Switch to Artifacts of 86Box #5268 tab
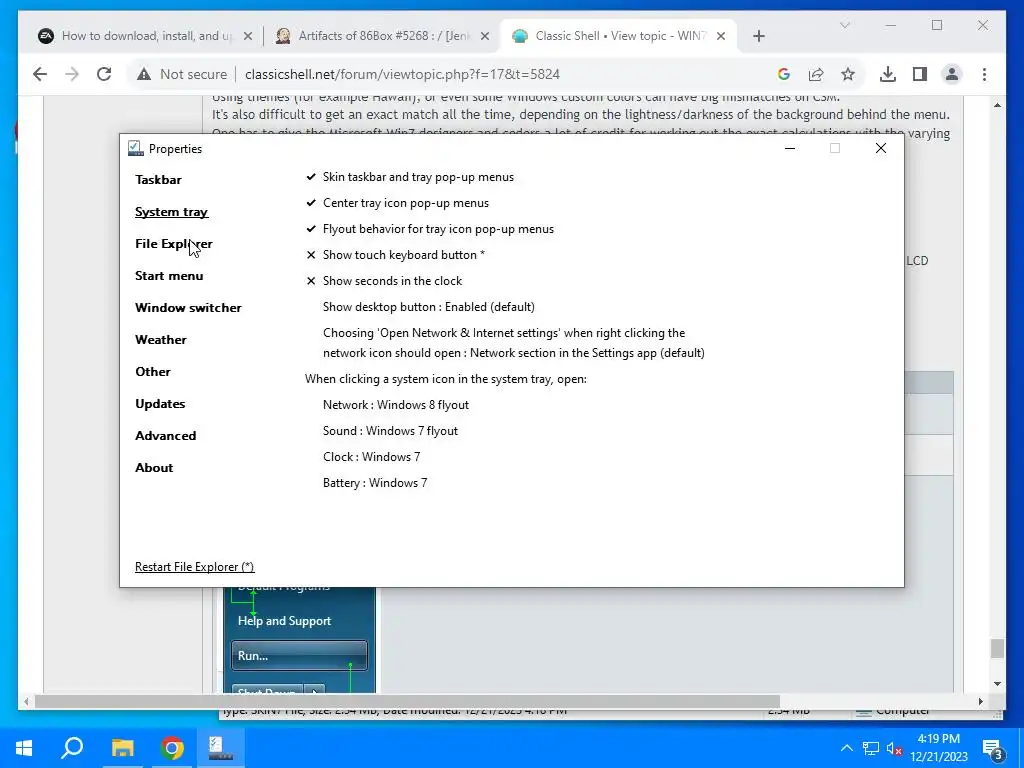 [x=382, y=36]
